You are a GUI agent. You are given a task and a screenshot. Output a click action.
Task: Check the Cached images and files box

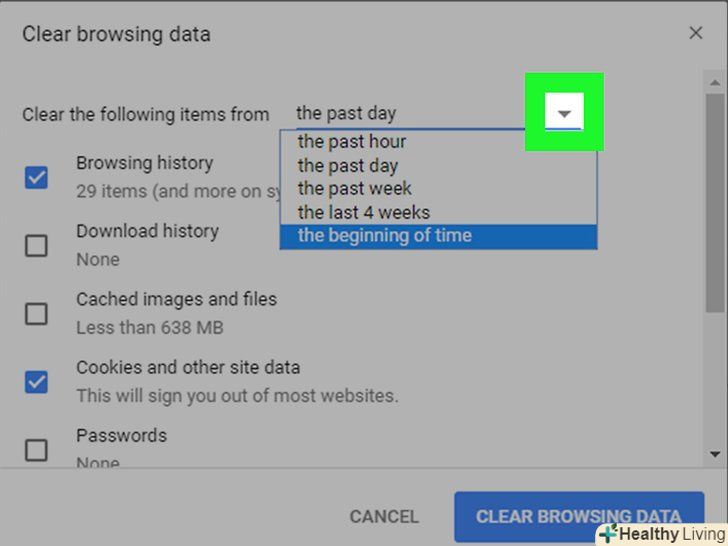[x=36, y=314]
